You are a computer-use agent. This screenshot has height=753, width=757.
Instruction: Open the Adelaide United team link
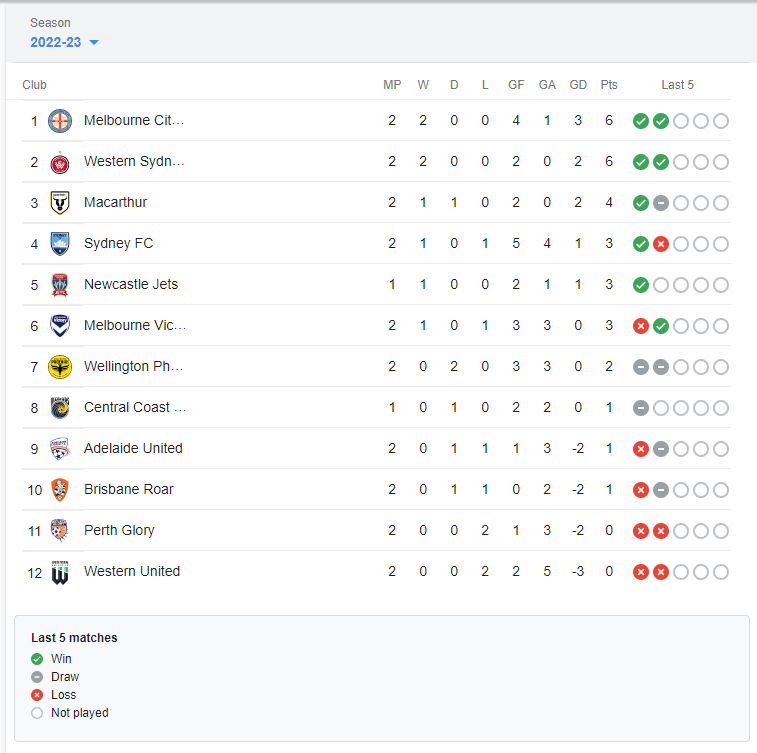coord(133,448)
